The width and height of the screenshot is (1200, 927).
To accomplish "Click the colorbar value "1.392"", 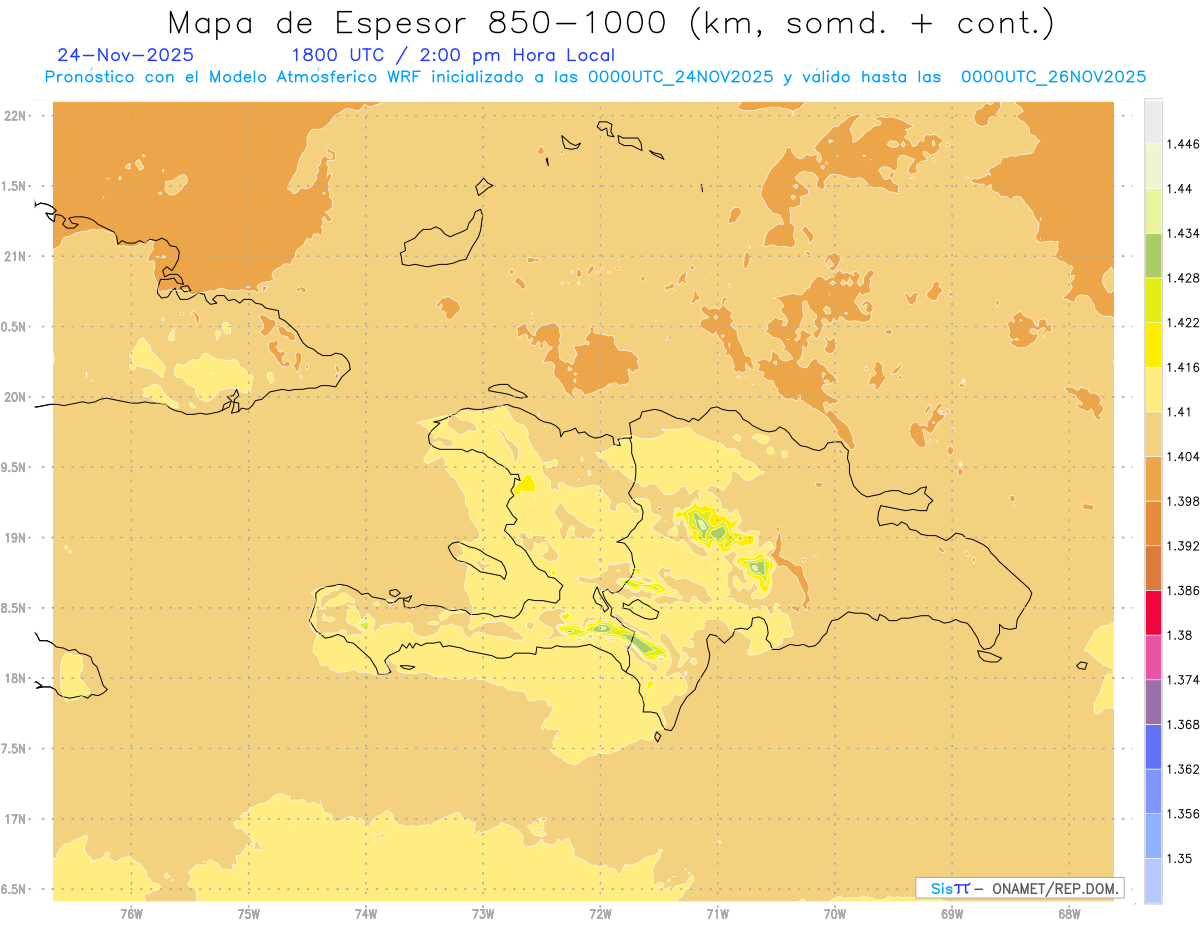I will (1183, 546).
